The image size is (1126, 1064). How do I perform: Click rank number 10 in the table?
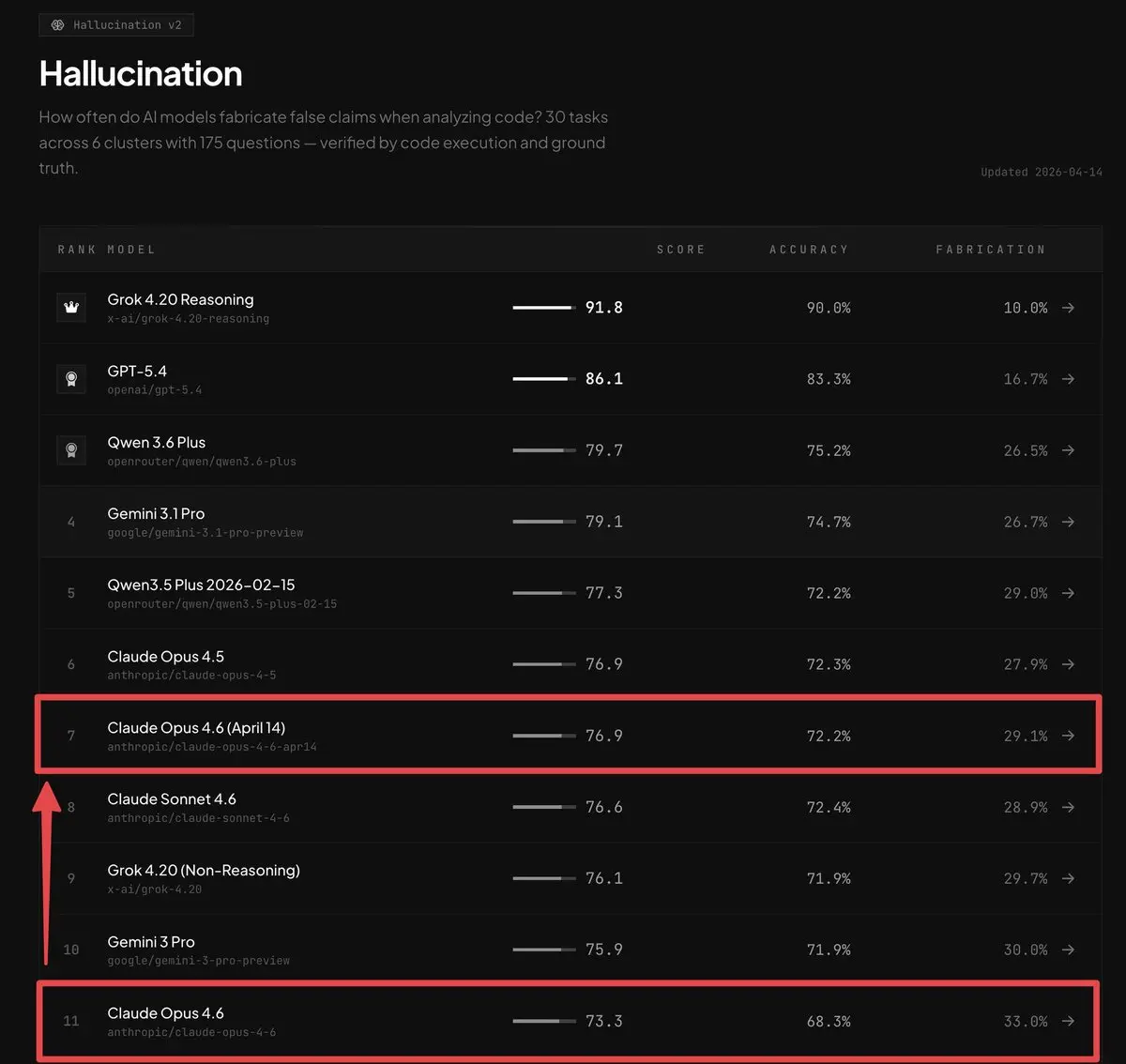click(71, 950)
